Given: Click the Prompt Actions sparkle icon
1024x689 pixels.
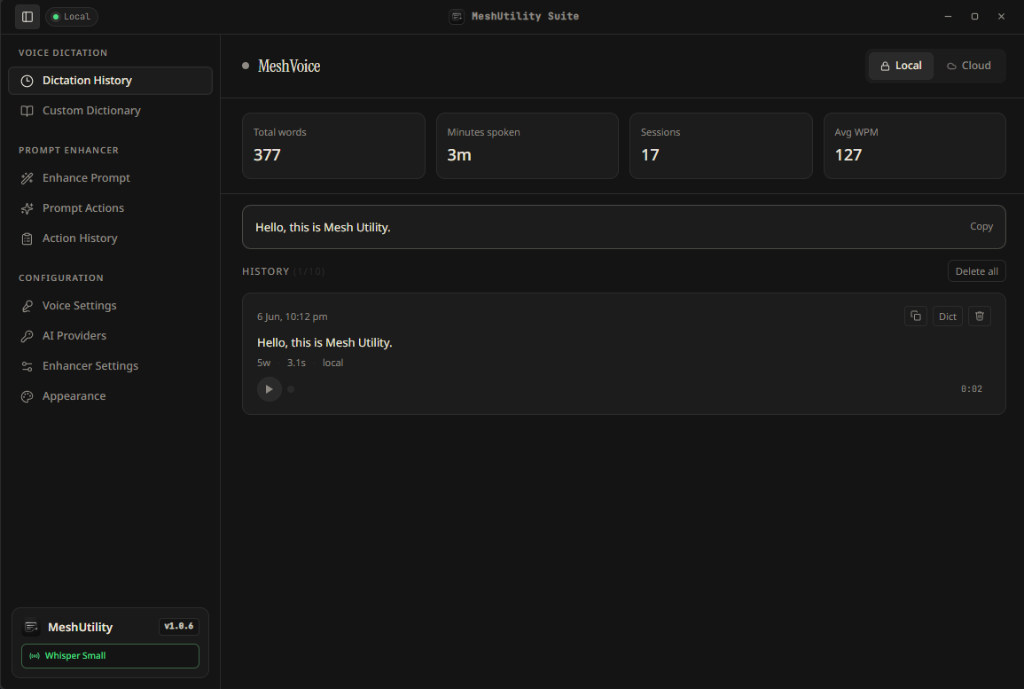Looking at the screenshot, I should [27, 208].
